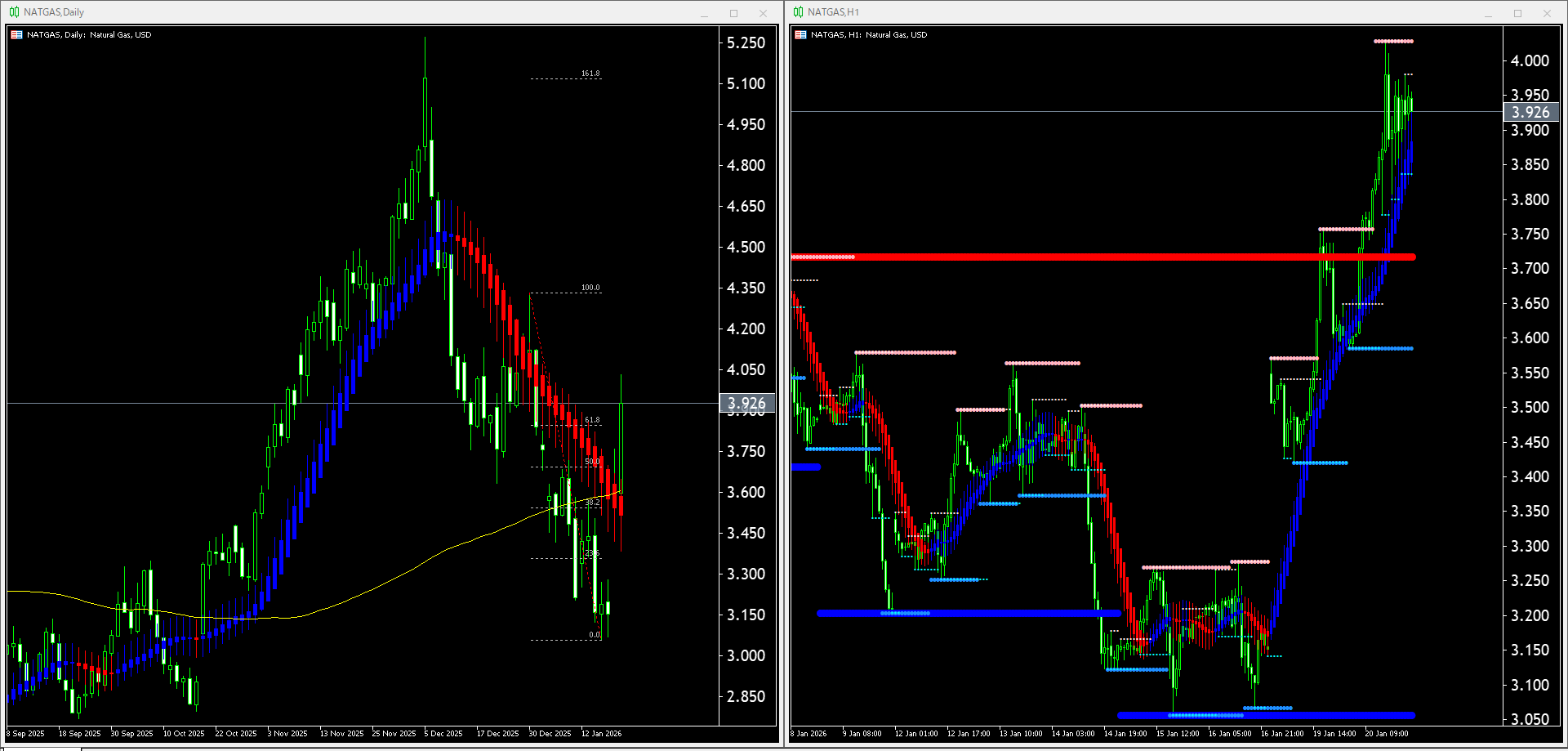Click the 3.700 price on the H1 scale
The image size is (1568, 751).
pos(1530,268)
